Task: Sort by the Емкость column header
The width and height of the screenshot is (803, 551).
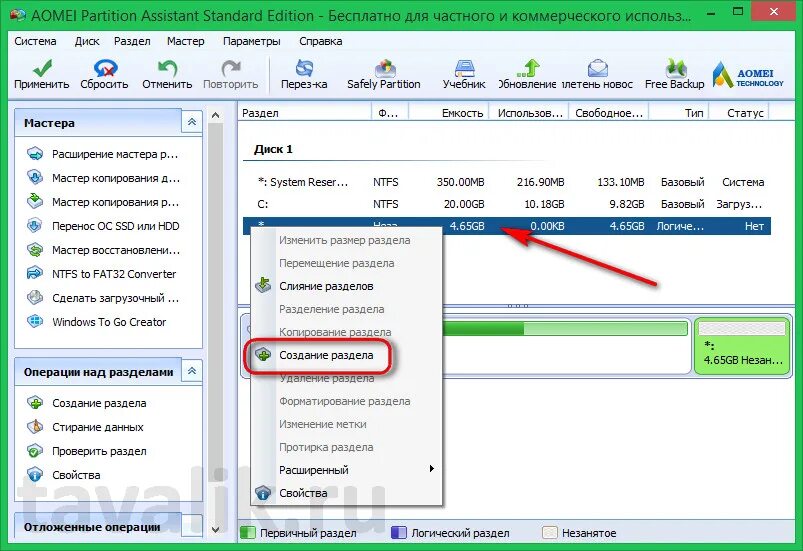Action: [x=449, y=113]
